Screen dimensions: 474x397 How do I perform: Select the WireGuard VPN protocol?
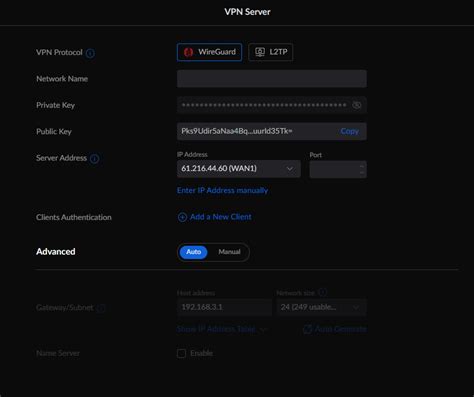pos(209,52)
